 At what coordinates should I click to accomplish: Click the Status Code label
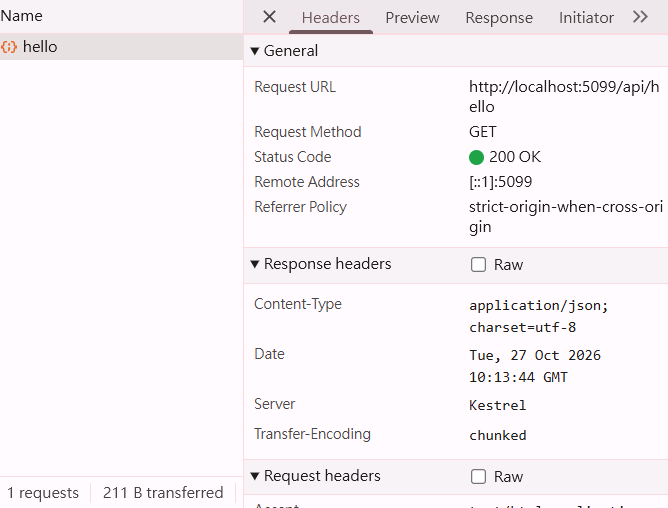[x=292, y=157]
